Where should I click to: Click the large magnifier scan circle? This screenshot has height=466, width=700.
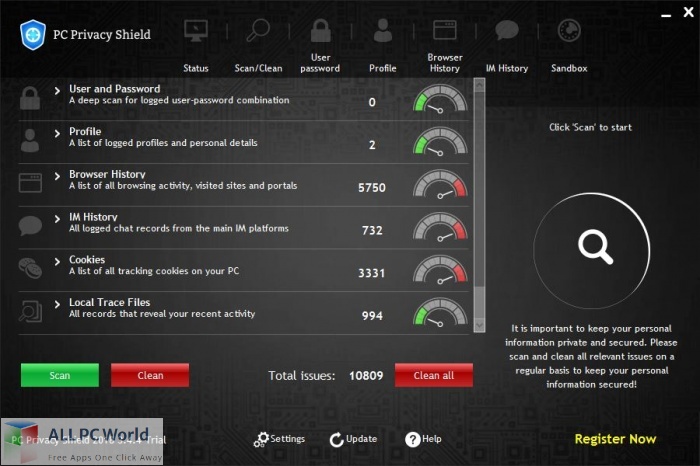(592, 250)
